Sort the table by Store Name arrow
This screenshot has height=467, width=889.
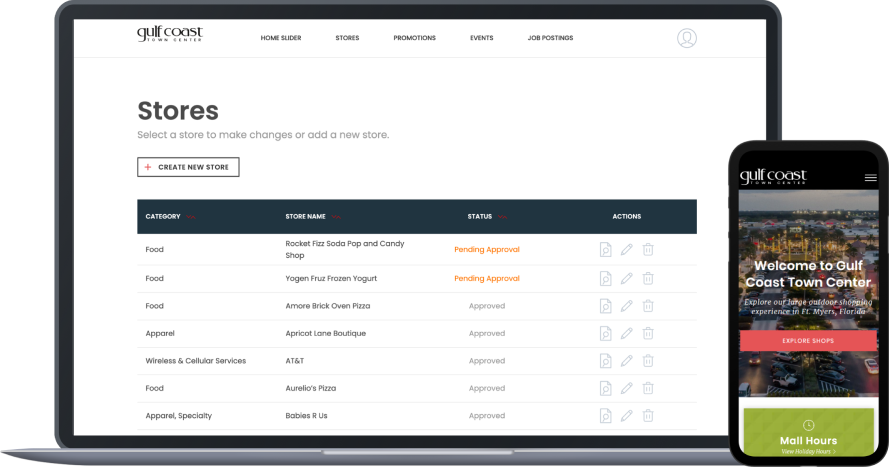click(337, 217)
